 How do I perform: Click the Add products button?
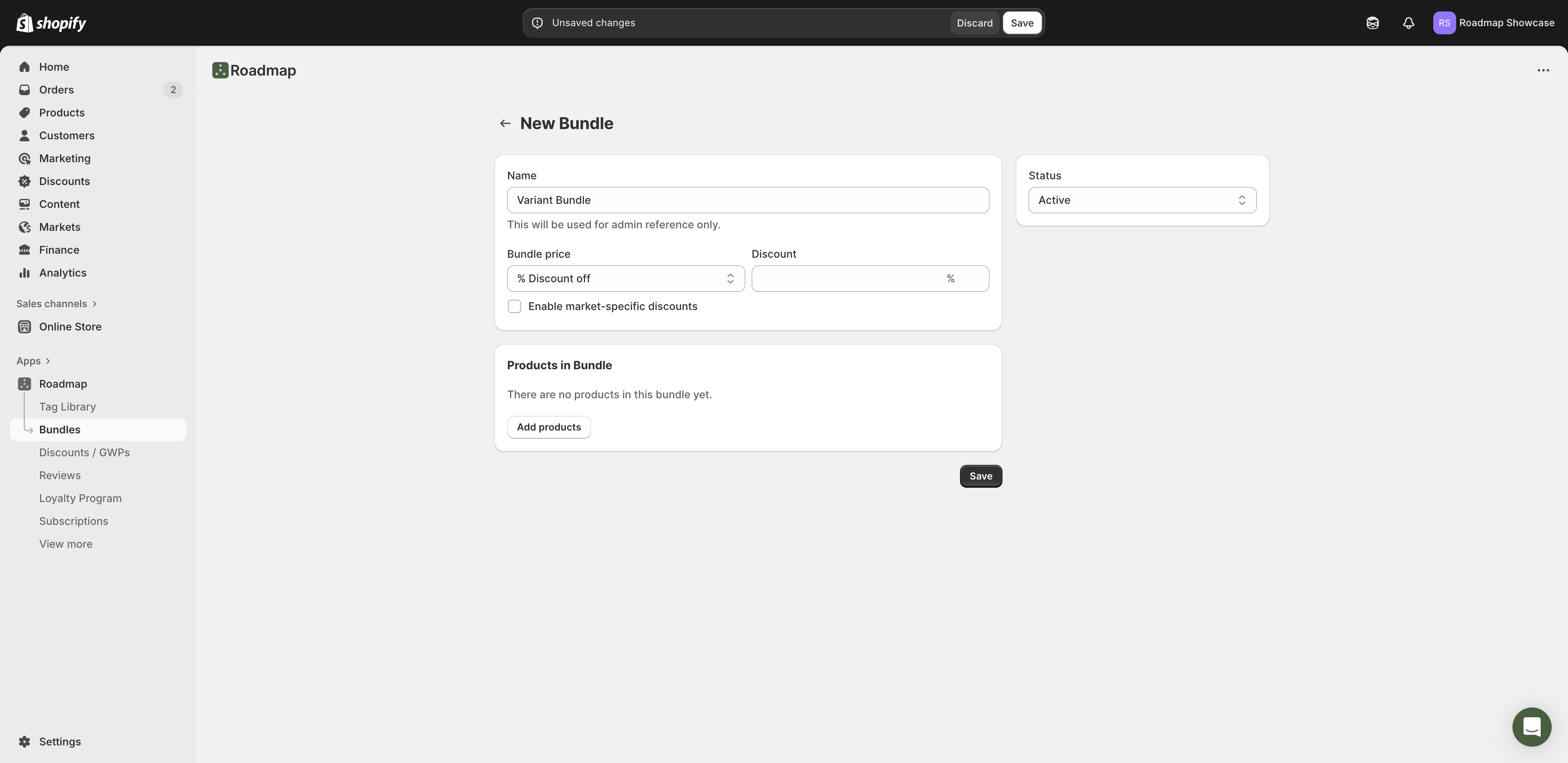[548, 428]
